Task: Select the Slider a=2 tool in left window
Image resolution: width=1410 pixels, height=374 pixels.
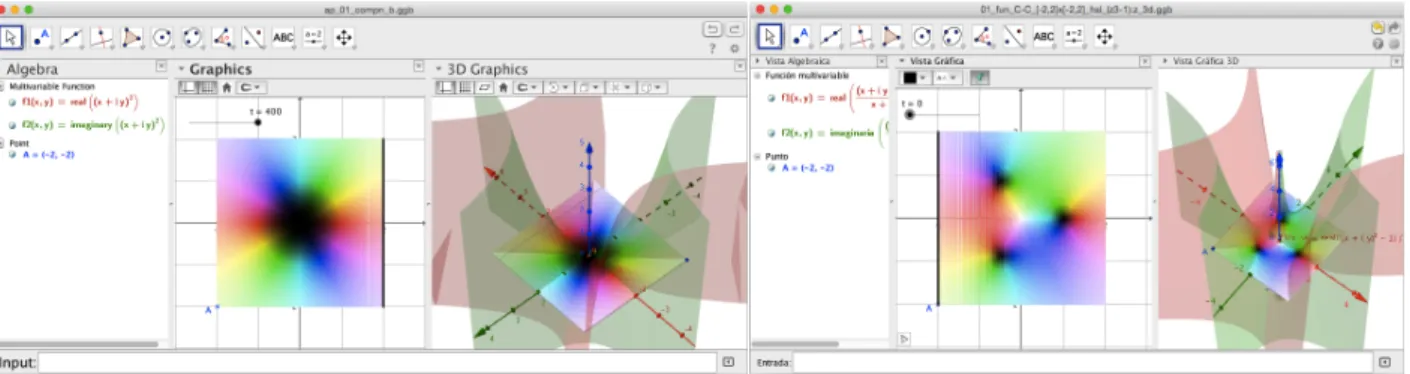Action: [x=314, y=37]
